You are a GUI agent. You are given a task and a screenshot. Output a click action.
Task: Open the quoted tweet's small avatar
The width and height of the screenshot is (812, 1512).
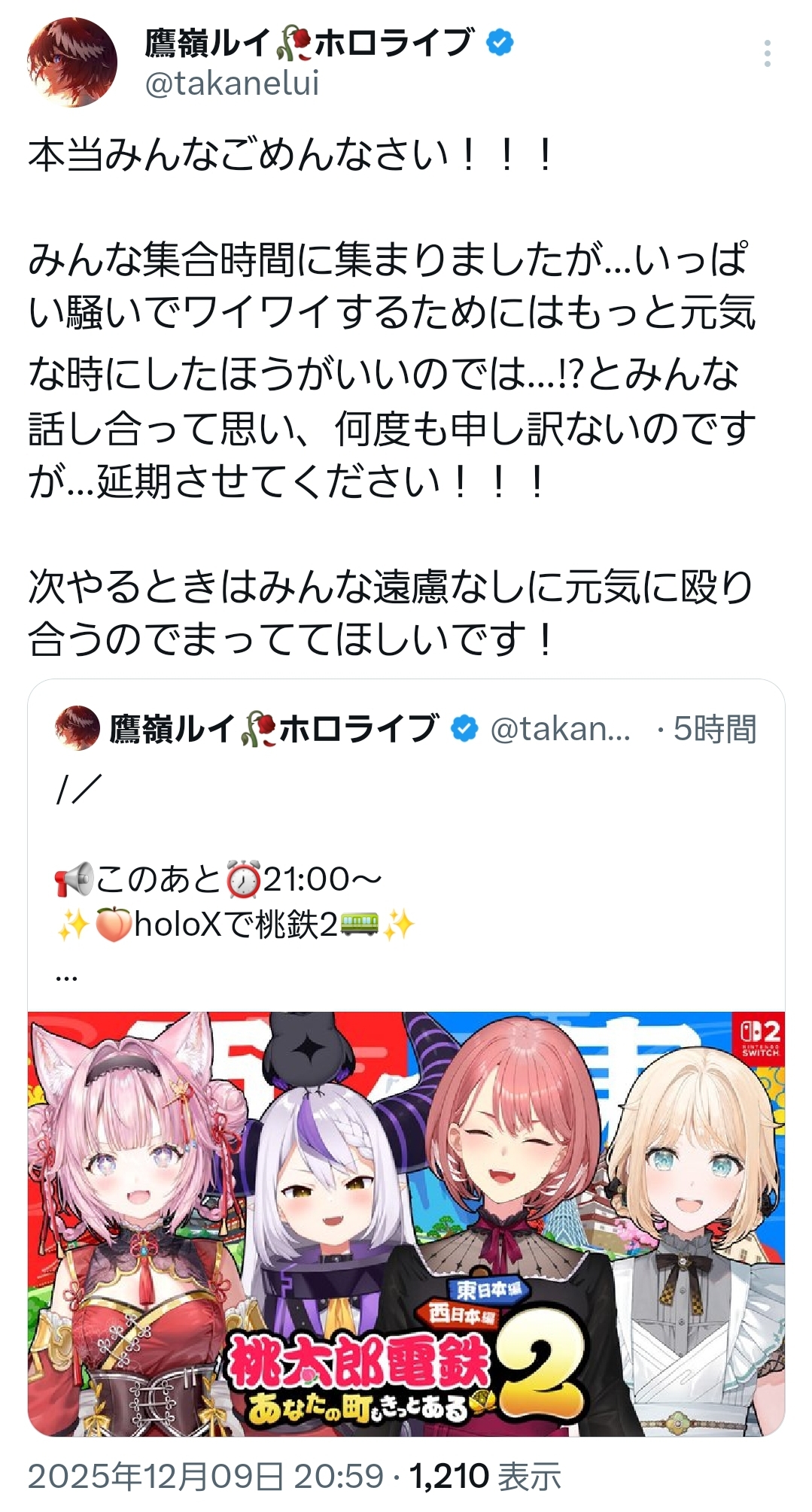coord(78,728)
